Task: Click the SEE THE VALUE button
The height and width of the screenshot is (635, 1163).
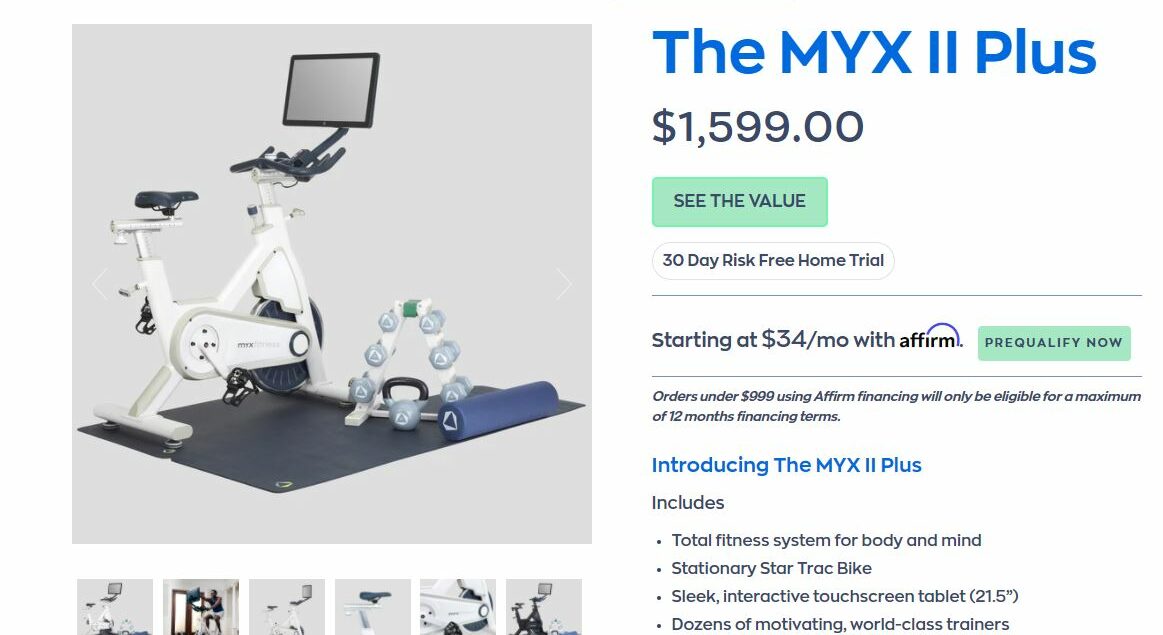Action: (x=739, y=202)
